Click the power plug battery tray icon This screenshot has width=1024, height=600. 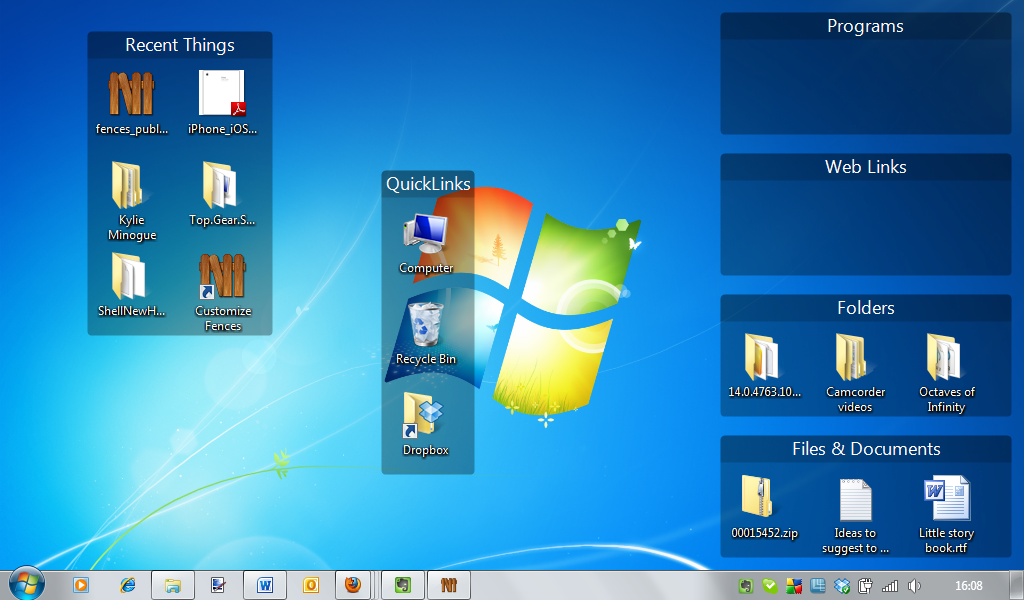(865, 586)
